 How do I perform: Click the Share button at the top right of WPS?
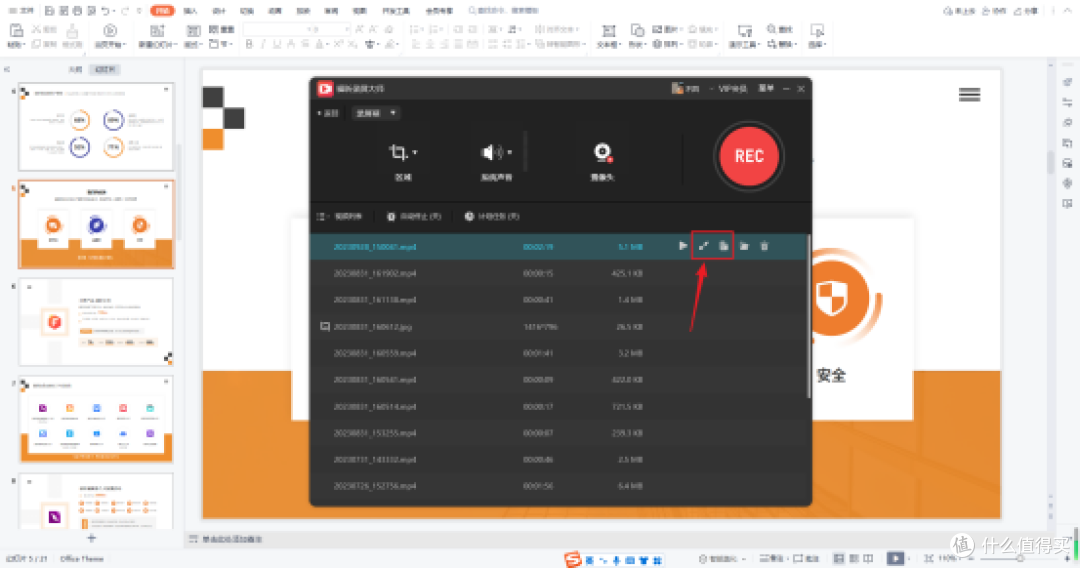1027,11
